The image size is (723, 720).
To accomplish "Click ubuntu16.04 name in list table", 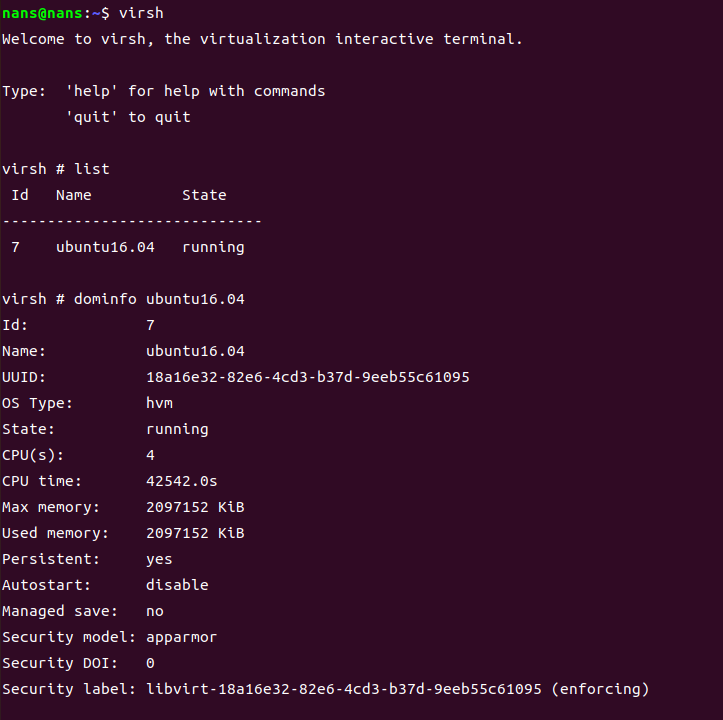I will click(x=105, y=247).
